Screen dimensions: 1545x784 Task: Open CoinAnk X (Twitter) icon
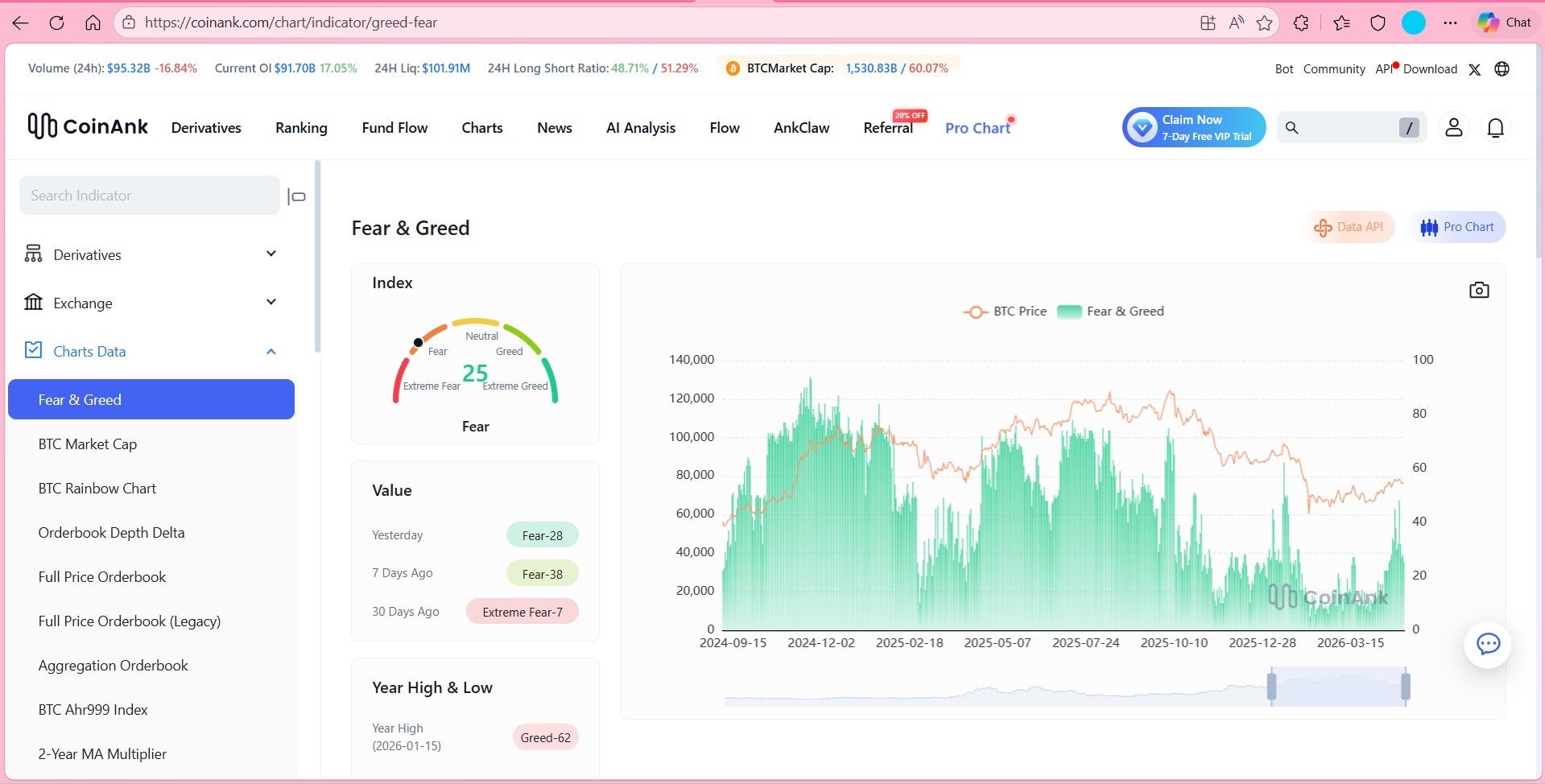(x=1475, y=69)
